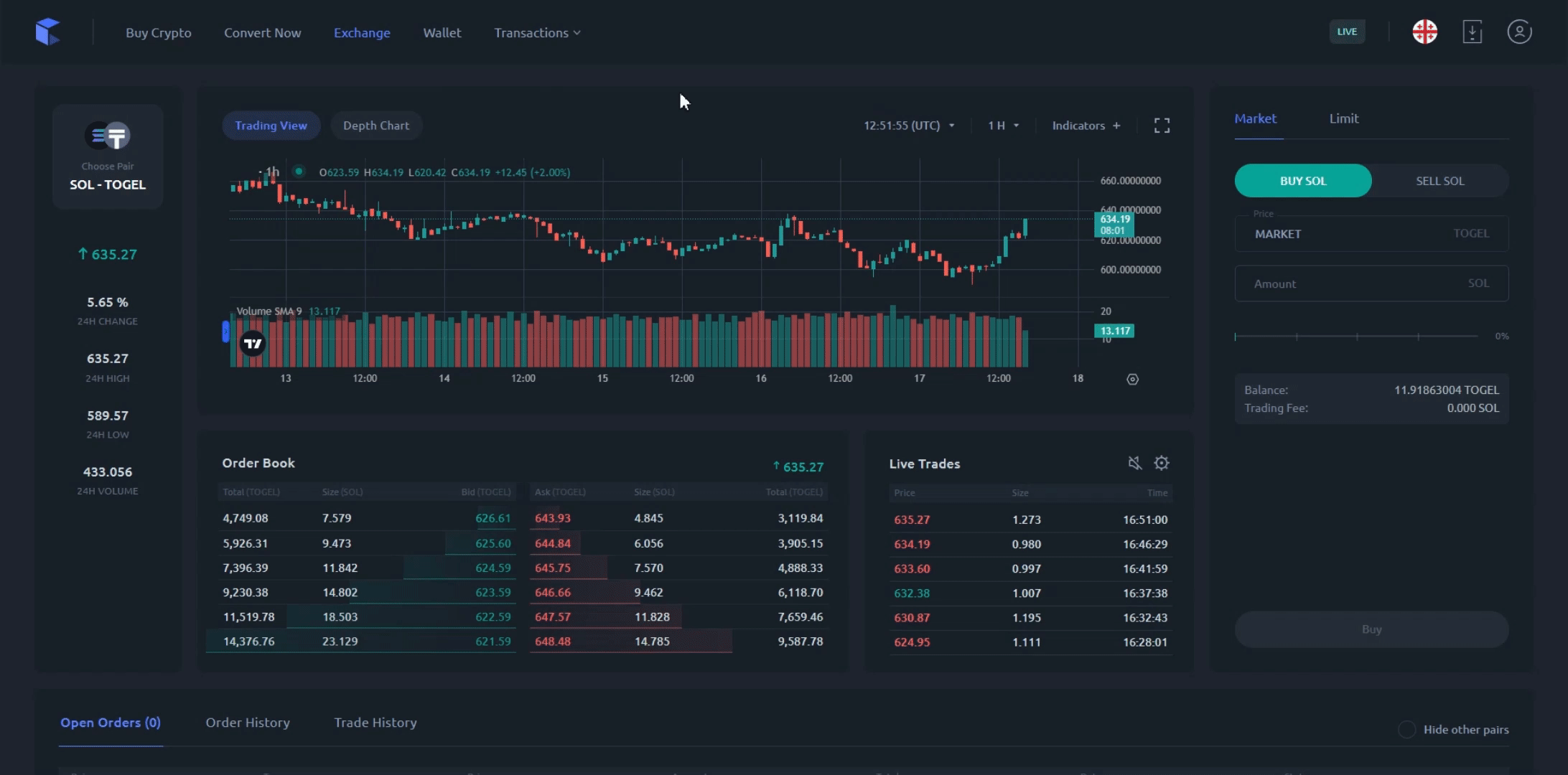Expand the Transactions menu
Image resolution: width=1568 pixels, height=775 pixels.
(x=537, y=33)
